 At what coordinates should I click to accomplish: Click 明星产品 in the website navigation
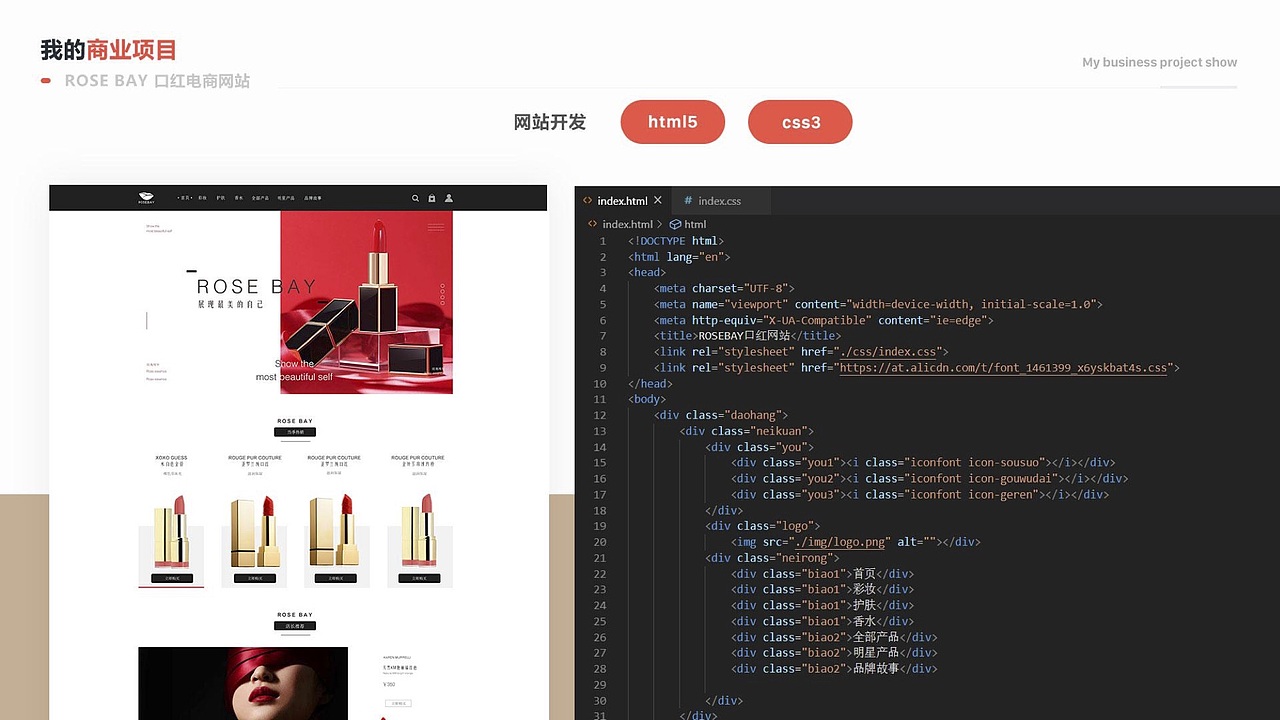coord(287,198)
